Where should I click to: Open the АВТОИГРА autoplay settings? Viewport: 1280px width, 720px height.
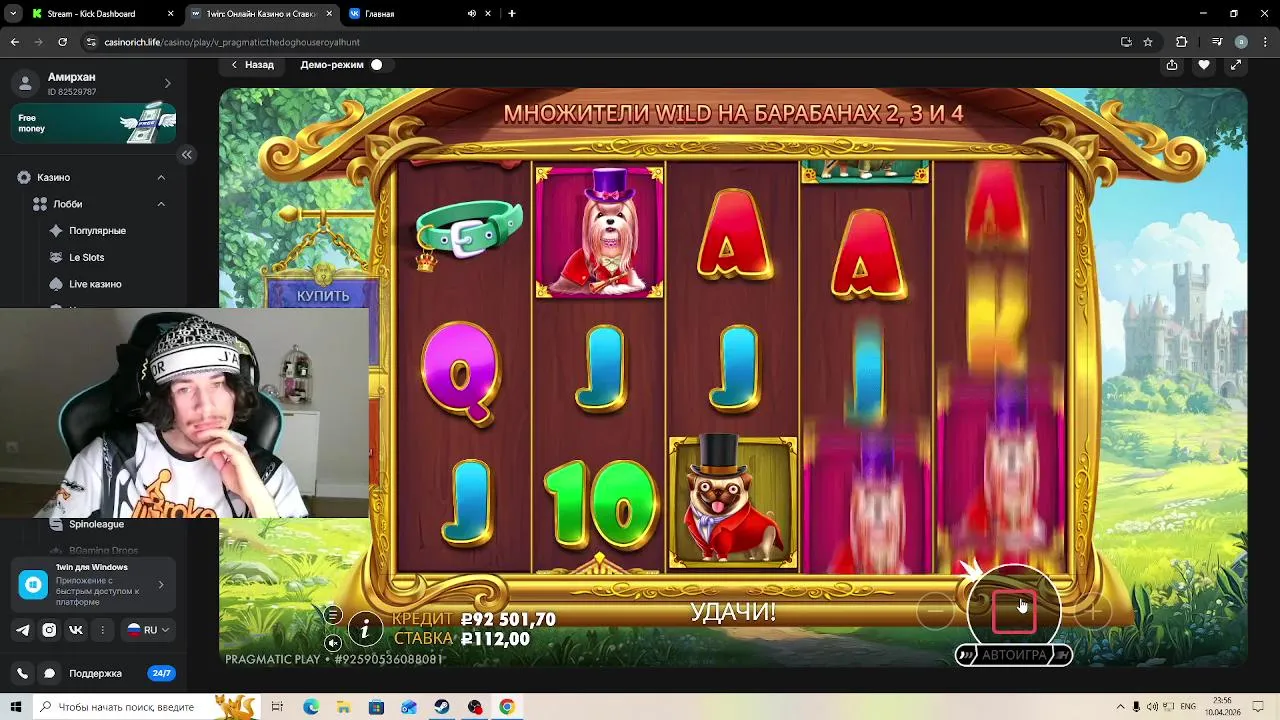tap(1014, 655)
